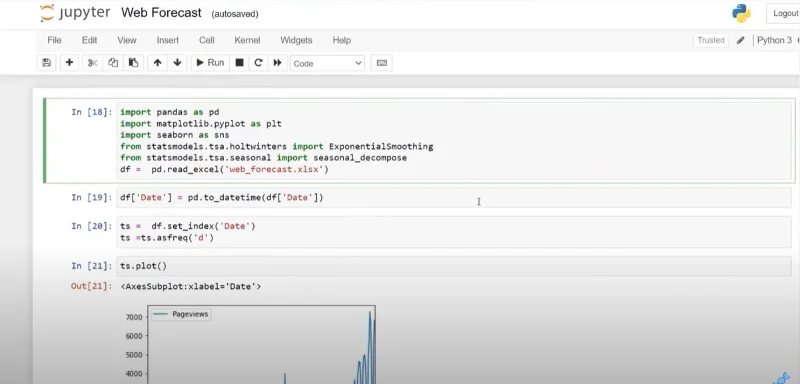Save notebook with the floppy disk icon
The height and width of the screenshot is (384, 800).
pyautogui.click(x=46, y=63)
